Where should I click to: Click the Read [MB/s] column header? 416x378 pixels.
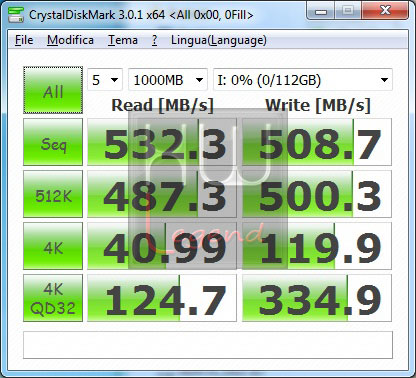[x=162, y=105]
